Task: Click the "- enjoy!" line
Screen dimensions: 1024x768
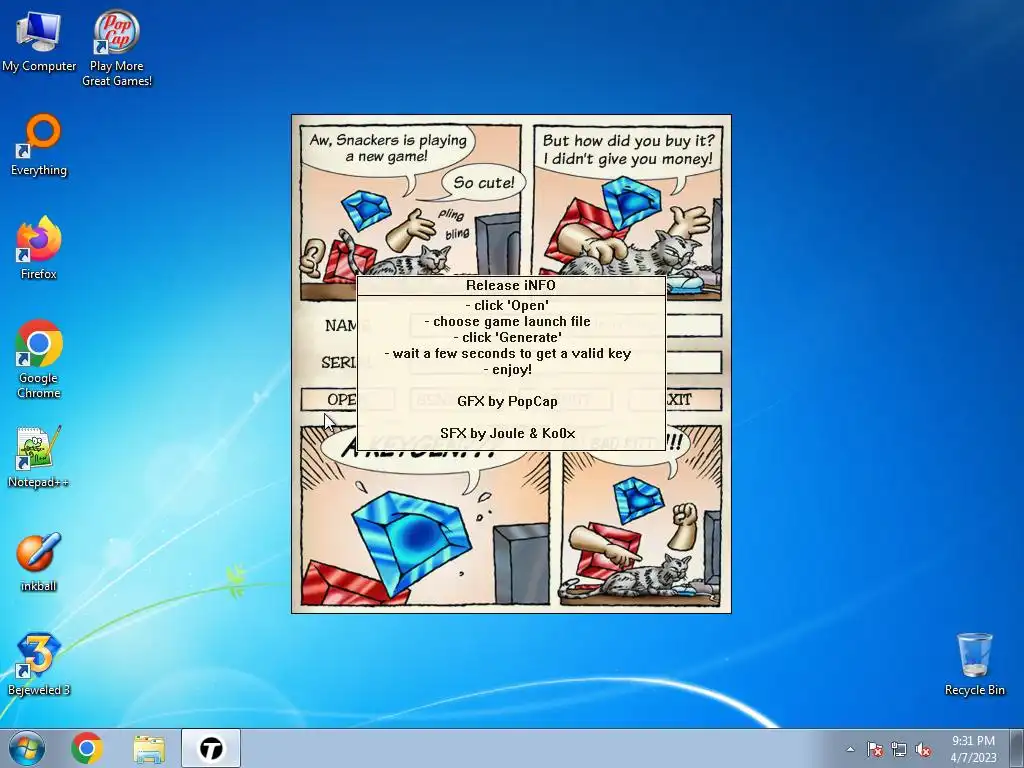Action: (x=507, y=370)
